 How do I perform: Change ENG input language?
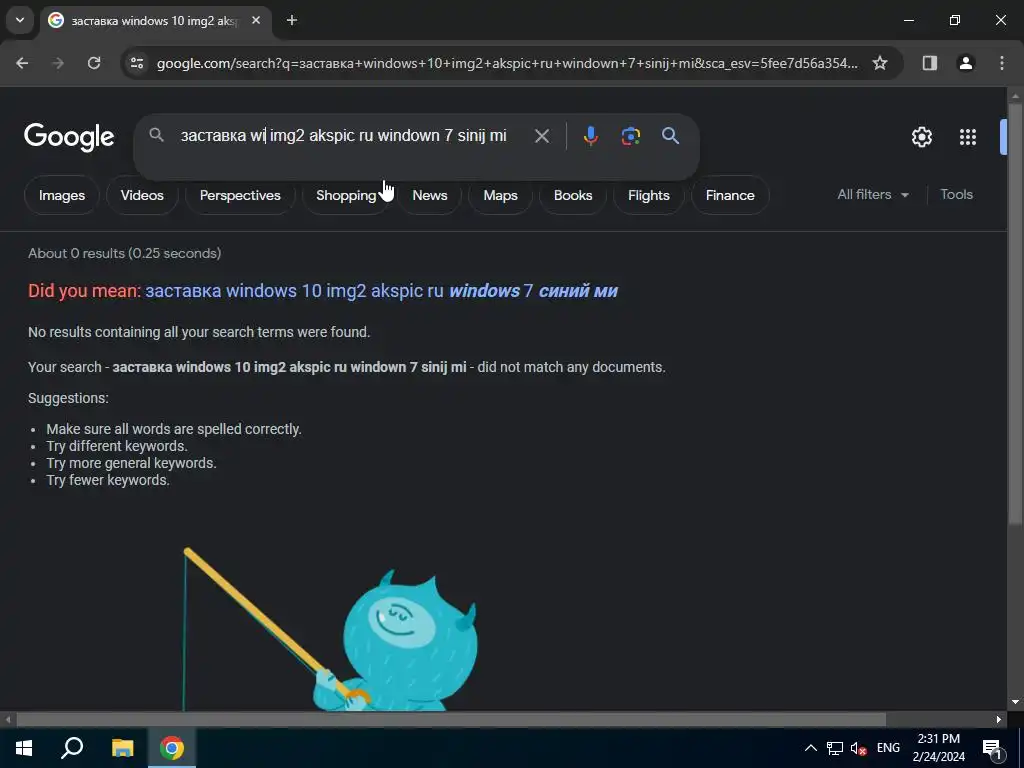pyautogui.click(x=888, y=748)
